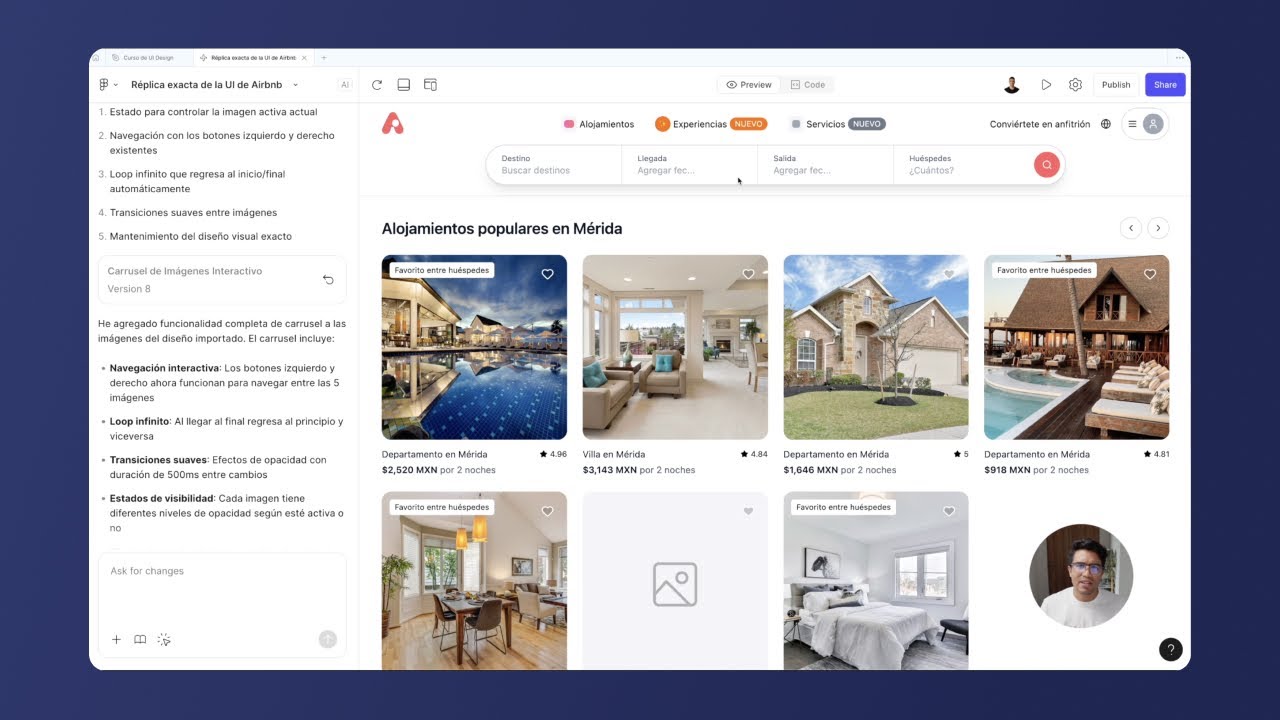Click the $2,520 MXN price text
Viewport: 1280px width, 720px height.
410,470
